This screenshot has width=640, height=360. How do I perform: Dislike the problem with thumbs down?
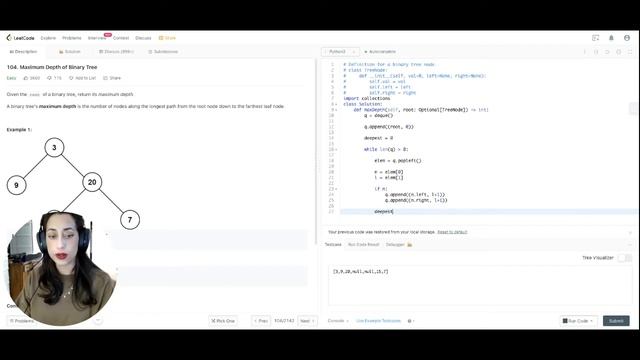49,78
